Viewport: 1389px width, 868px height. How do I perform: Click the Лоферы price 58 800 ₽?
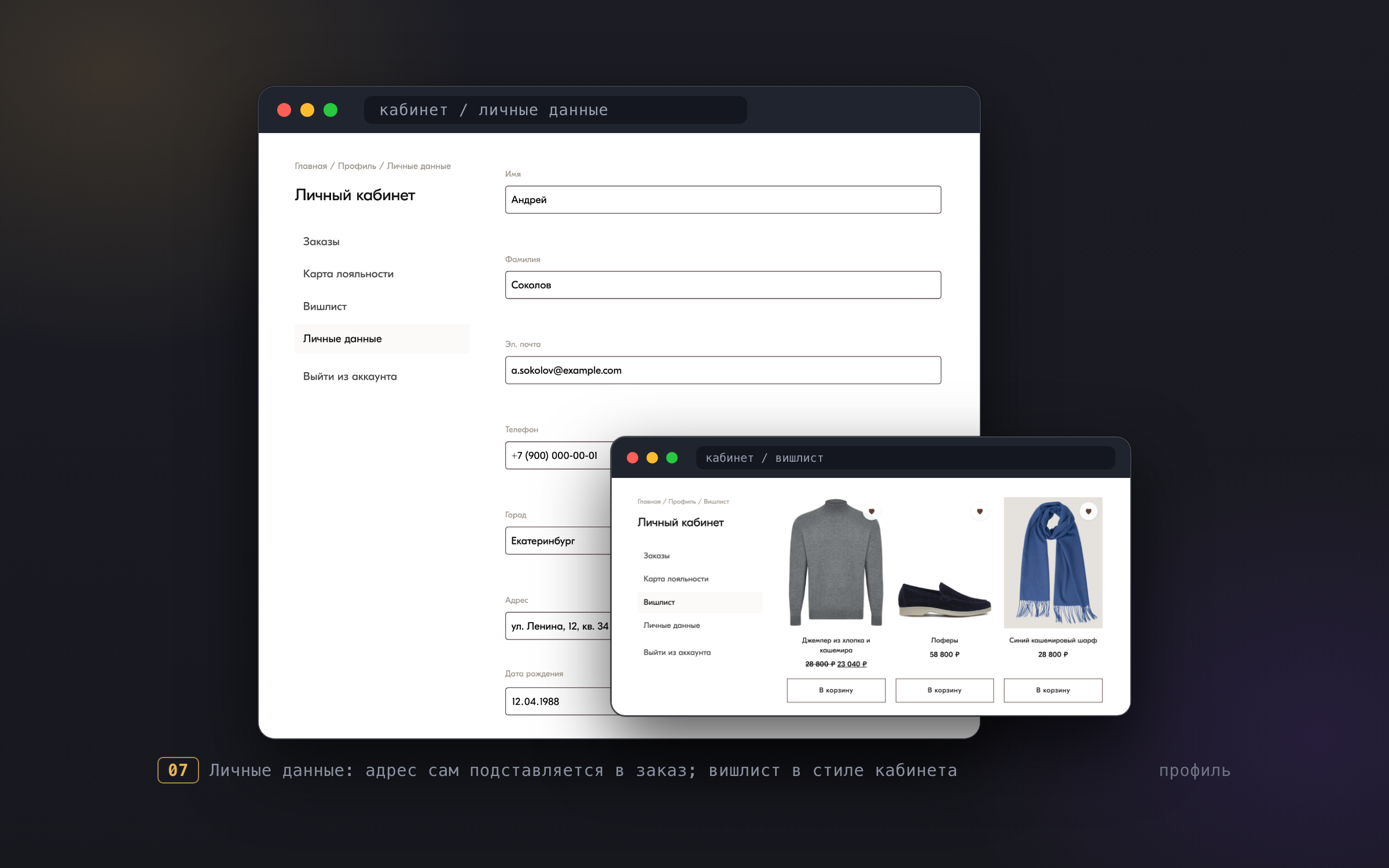(945, 654)
